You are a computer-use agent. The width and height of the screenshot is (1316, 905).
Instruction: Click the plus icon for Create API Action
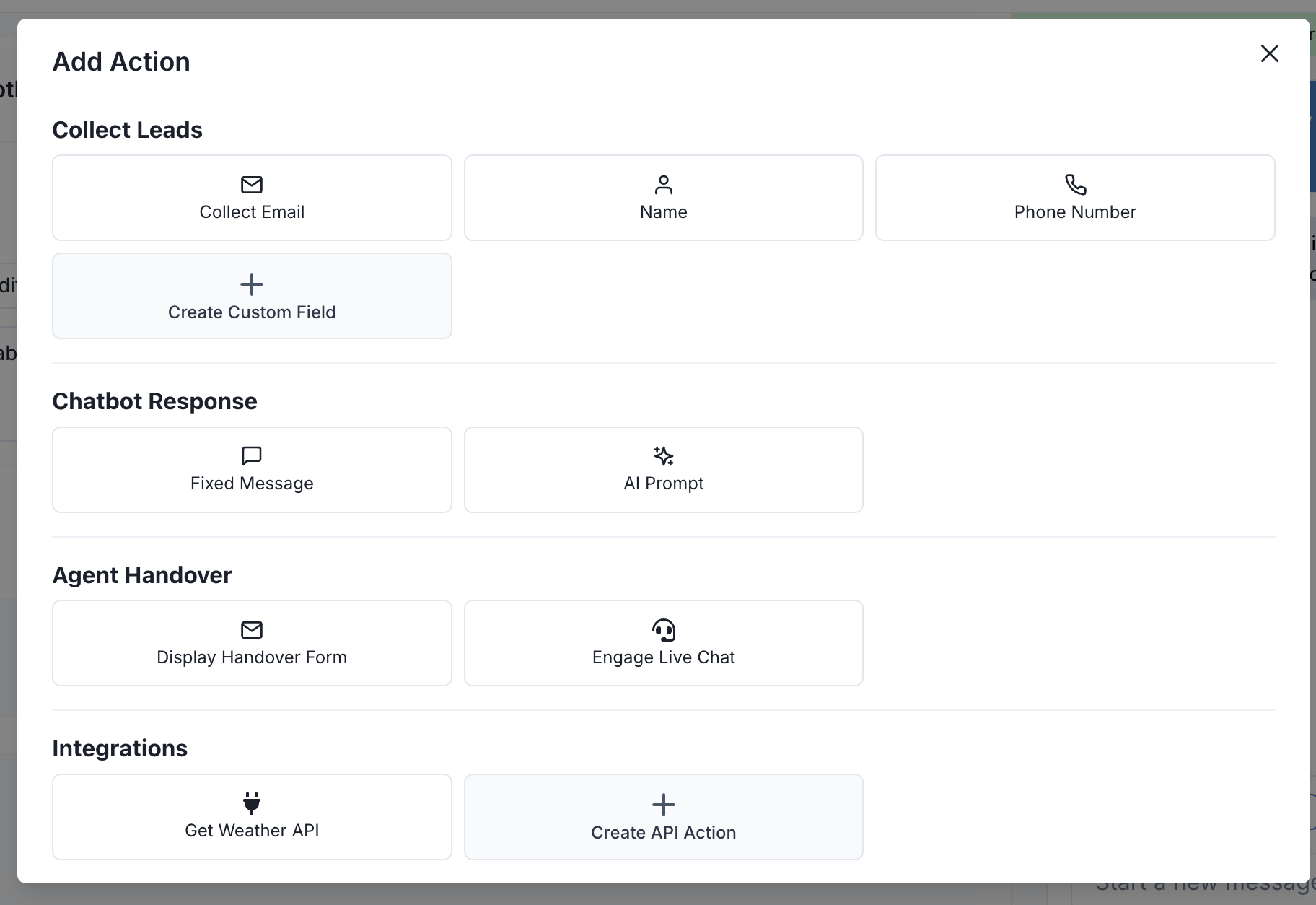coord(663,805)
